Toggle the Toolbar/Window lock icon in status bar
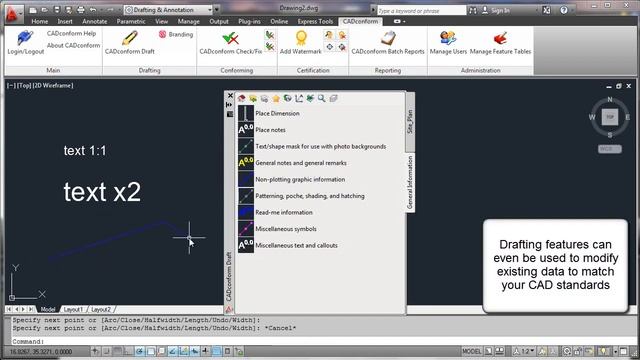This screenshot has height=360, width=640. tap(578, 351)
